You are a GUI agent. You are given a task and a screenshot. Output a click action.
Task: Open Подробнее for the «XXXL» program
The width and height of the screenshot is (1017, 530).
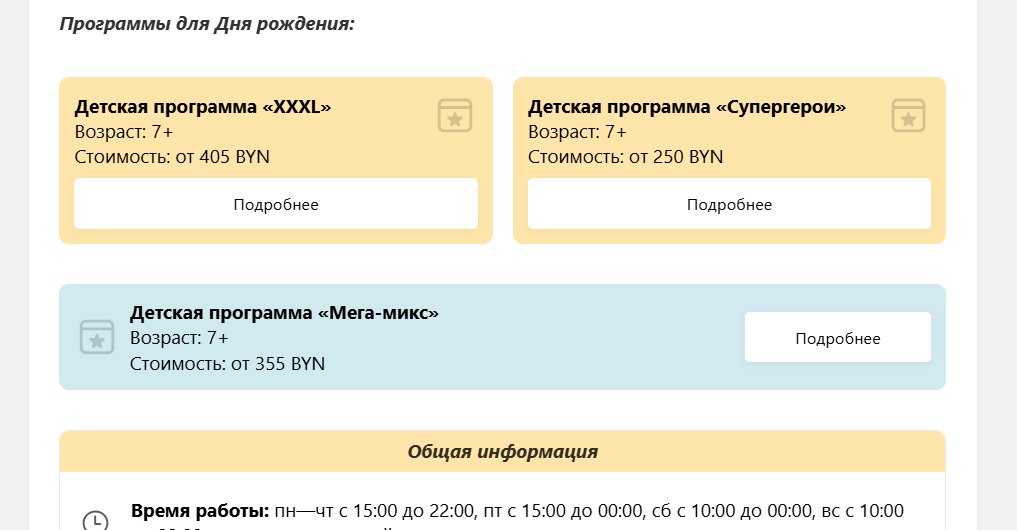276,204
